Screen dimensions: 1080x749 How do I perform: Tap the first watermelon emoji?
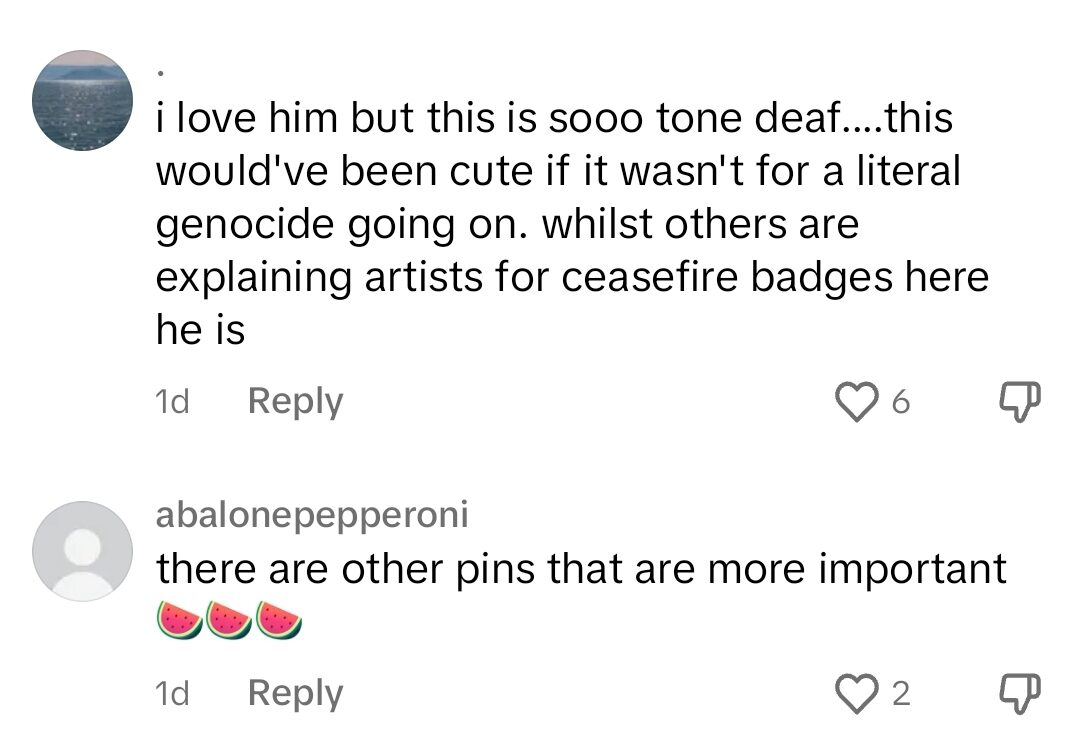point(180,619)
